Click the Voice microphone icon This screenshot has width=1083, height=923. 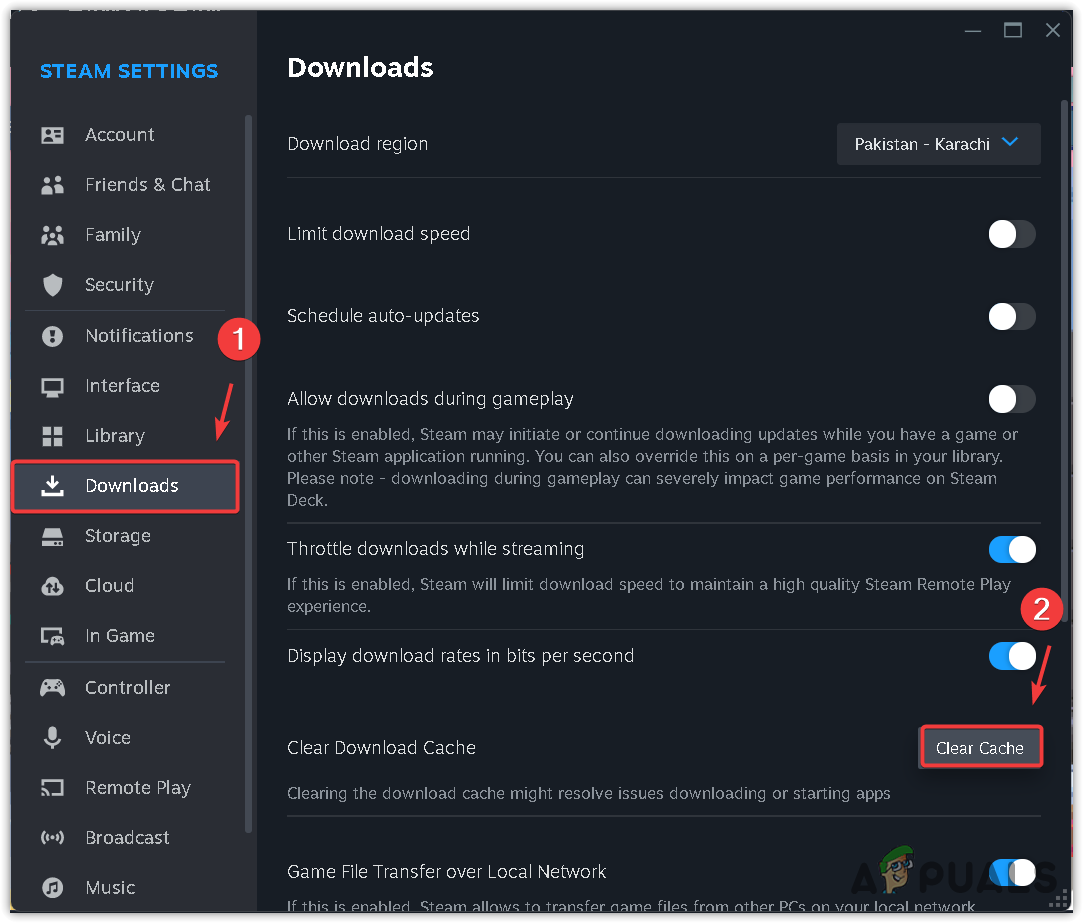(x=52, y=738)
